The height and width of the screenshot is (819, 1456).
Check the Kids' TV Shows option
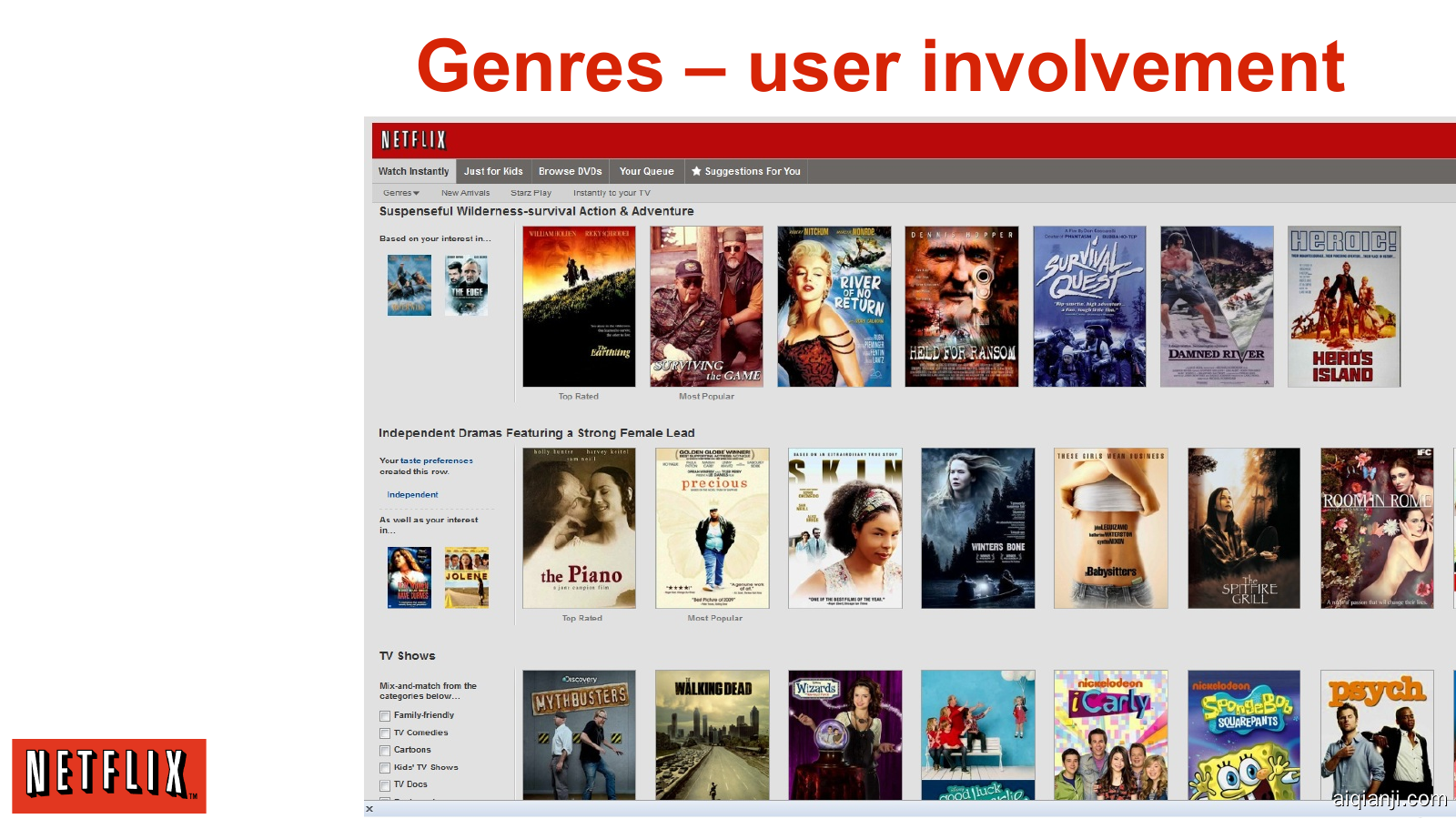pyautogui.click(x=385, y=767)
